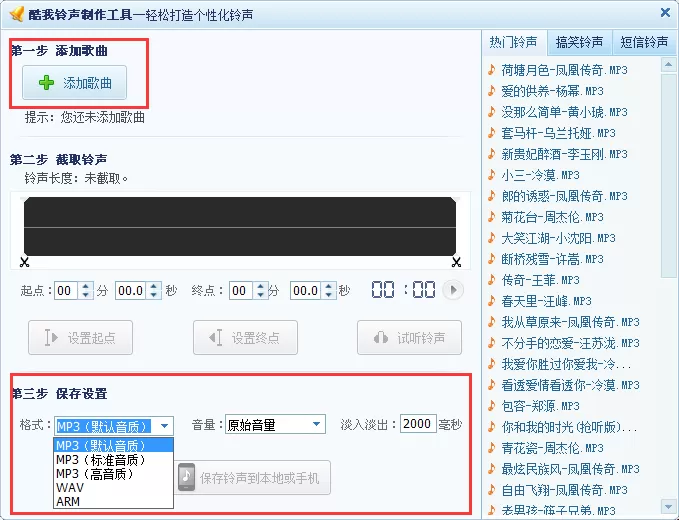Select 不分手的恋爱-汪苏泷.MP3 in list
This screenshot has height=520, width=679.
(570, 343)
